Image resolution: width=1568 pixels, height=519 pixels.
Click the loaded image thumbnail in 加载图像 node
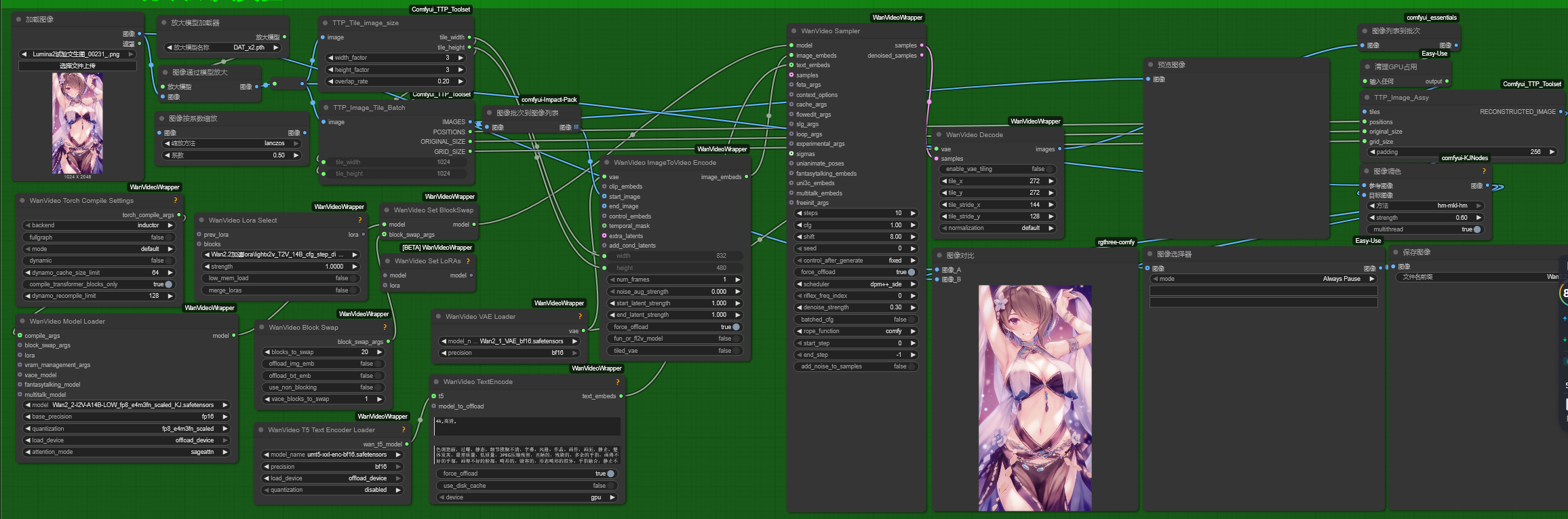coord(77,123)
